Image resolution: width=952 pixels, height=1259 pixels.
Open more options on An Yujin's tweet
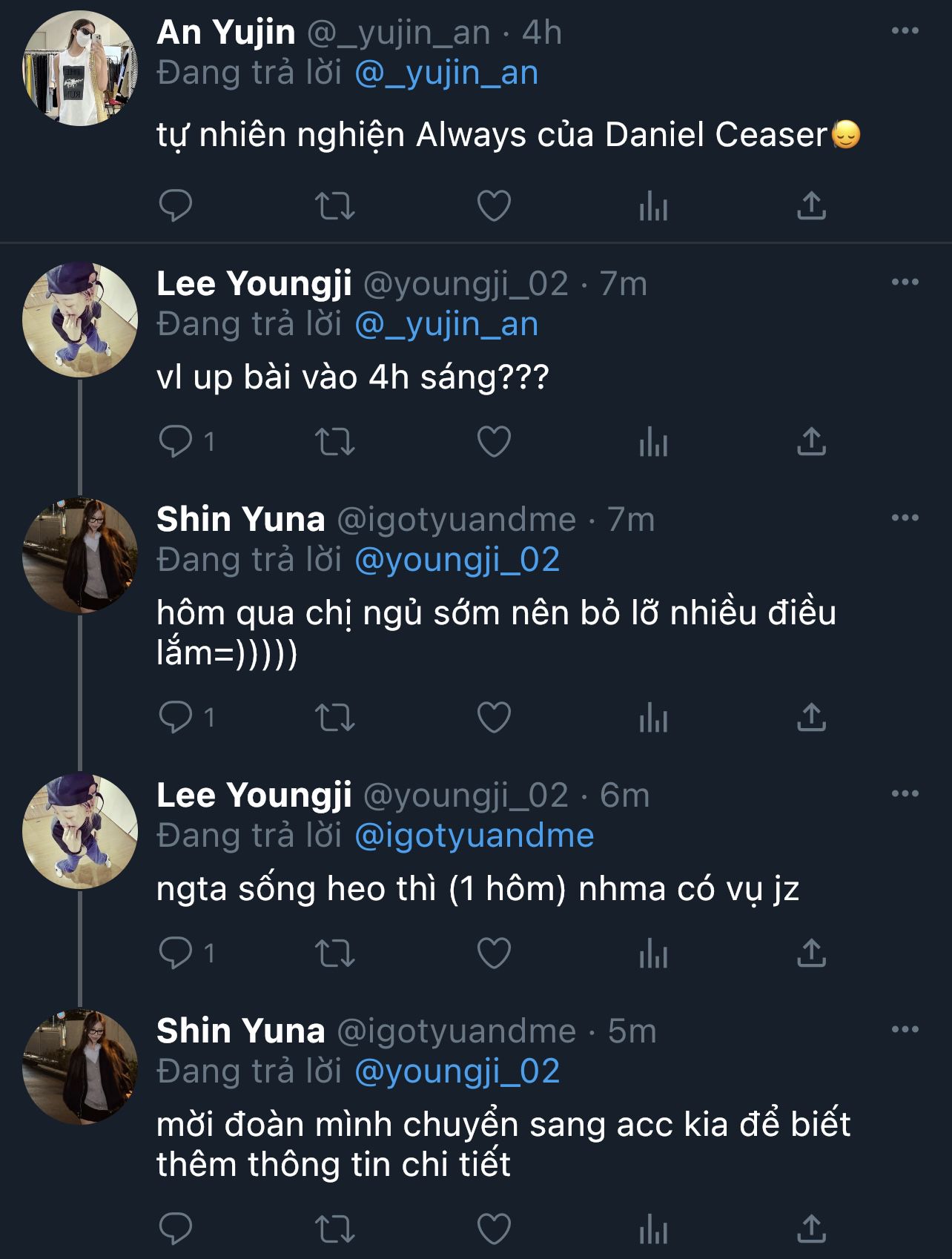point(905,31)
